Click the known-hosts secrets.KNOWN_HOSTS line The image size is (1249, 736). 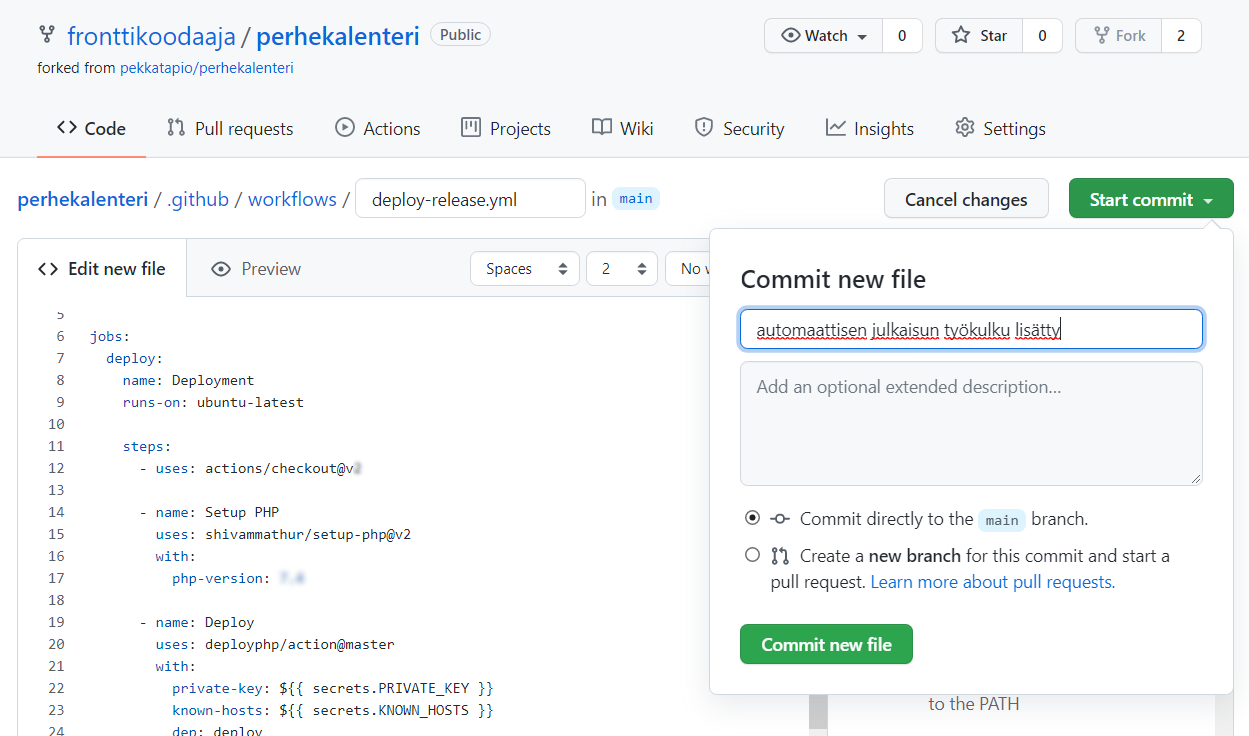(x=333, y=710)
